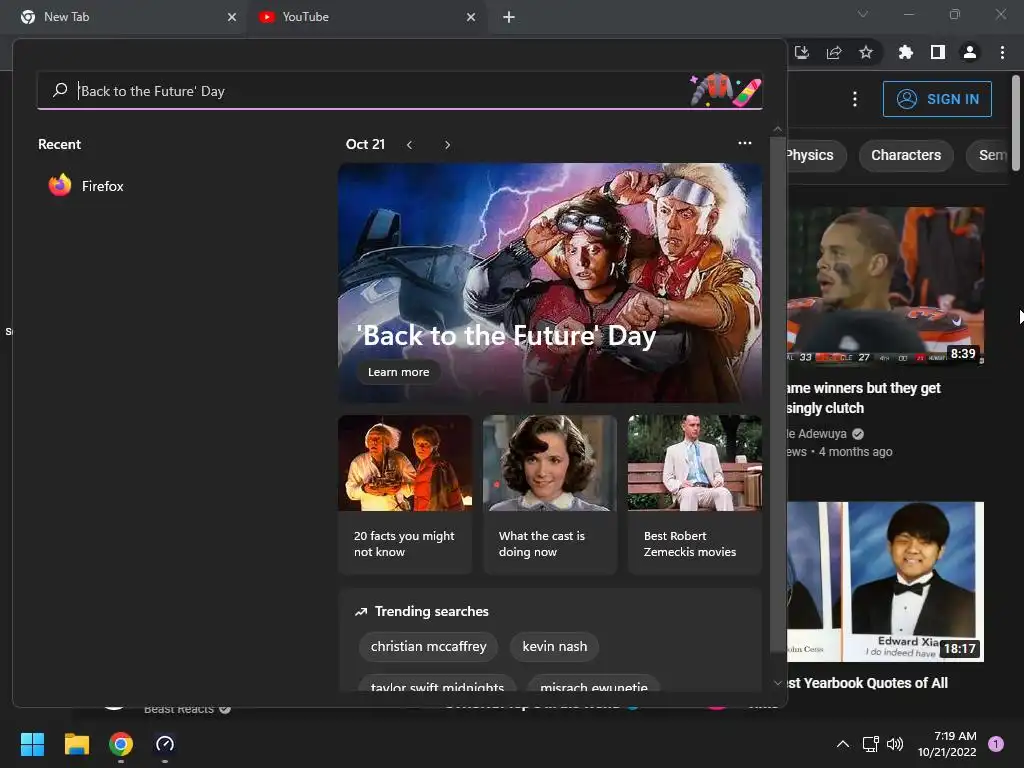Click the hoverboard and jacket illustration in the search box
The image size is (1024, 768).
pos(725,89)
